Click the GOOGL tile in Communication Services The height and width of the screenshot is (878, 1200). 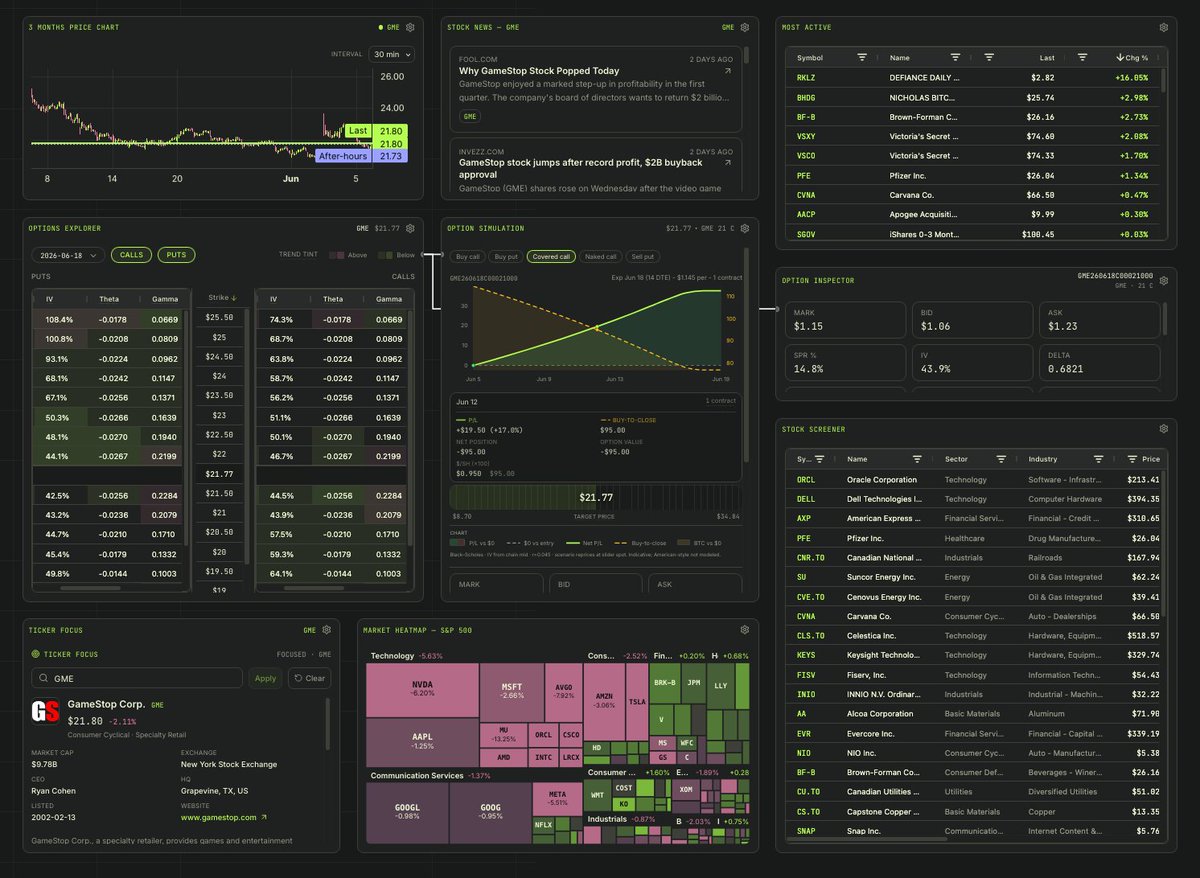point(407,813)
